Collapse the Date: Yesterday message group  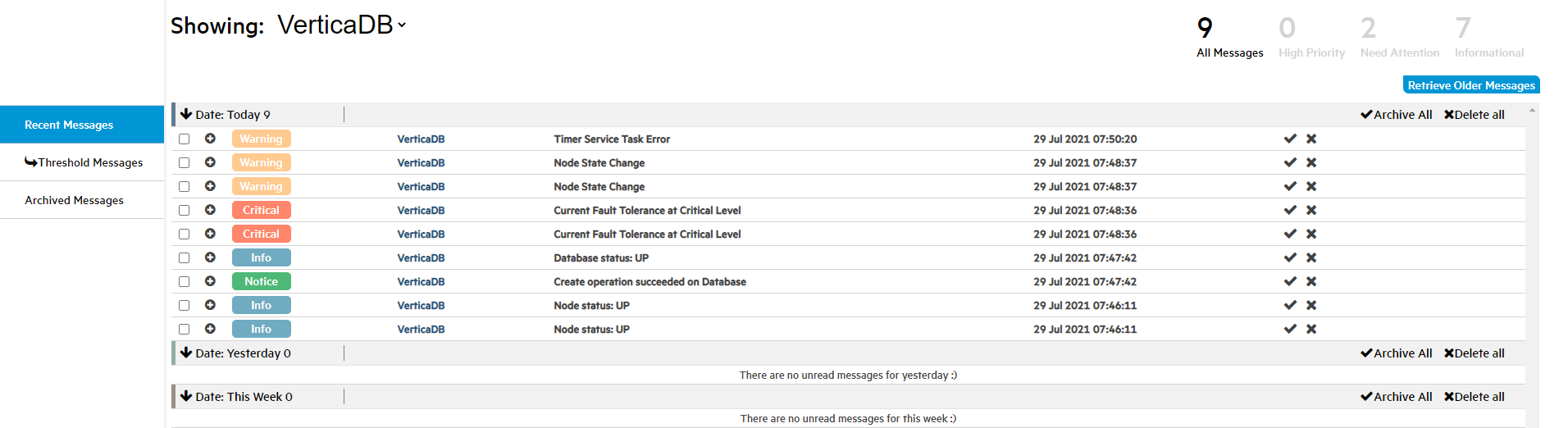tap(186, 353)
